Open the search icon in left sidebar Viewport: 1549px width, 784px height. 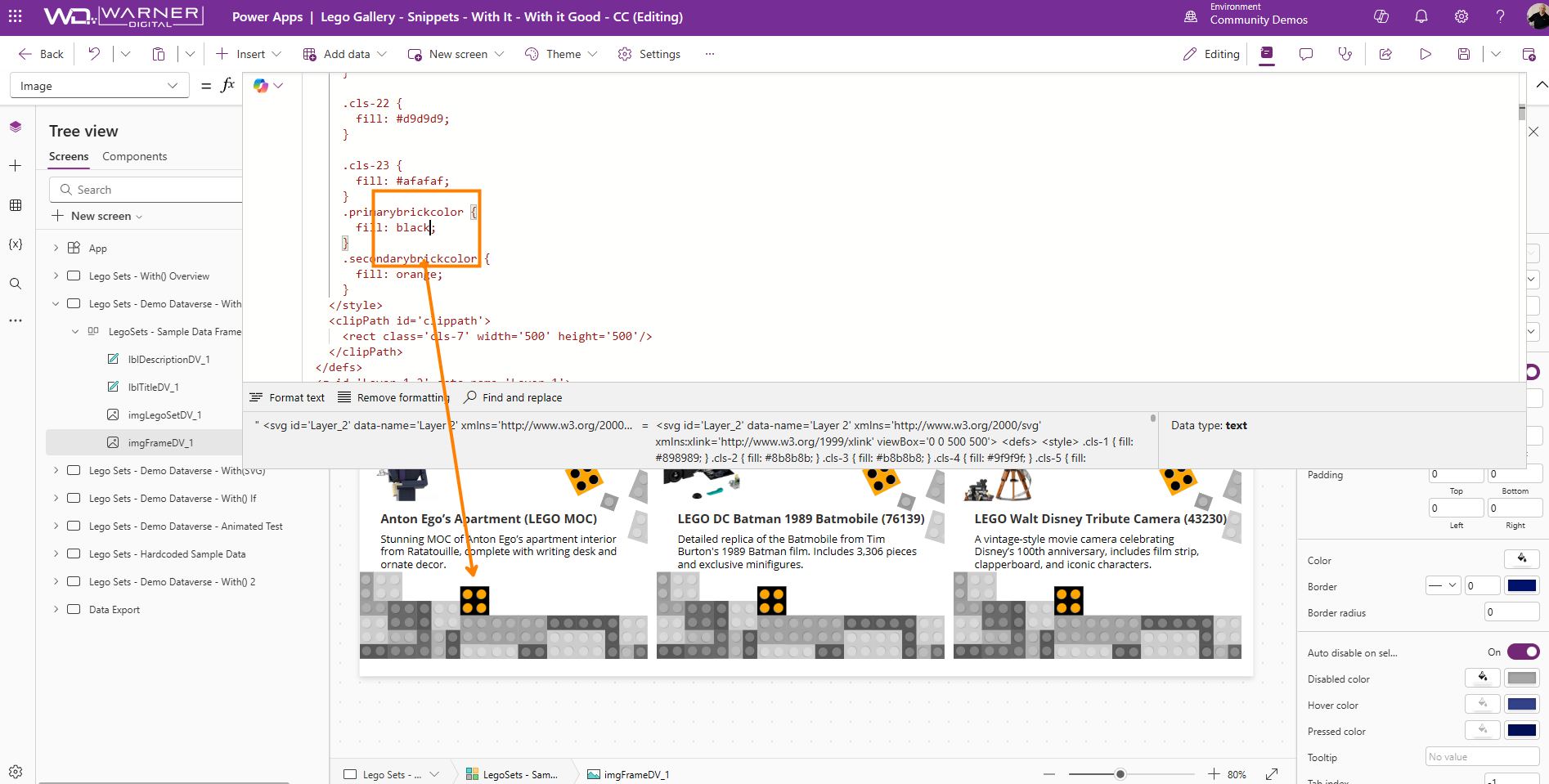[x=16, y=284]
